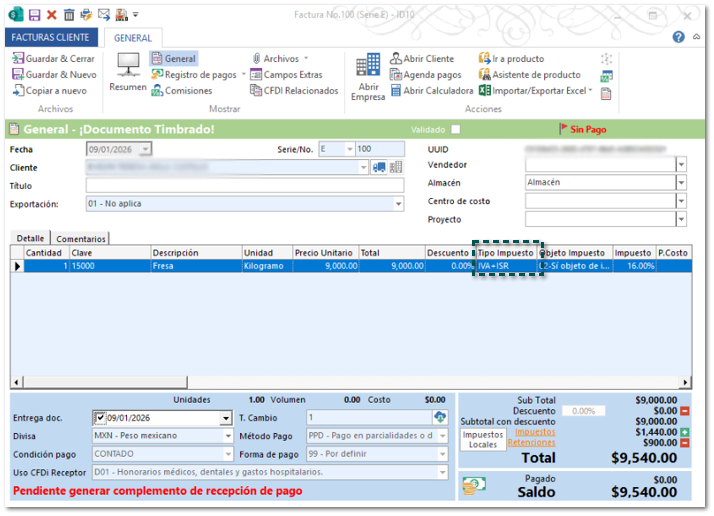Open Abrir Calculadora tool
The image size is (714, 516).
point(431,91)
